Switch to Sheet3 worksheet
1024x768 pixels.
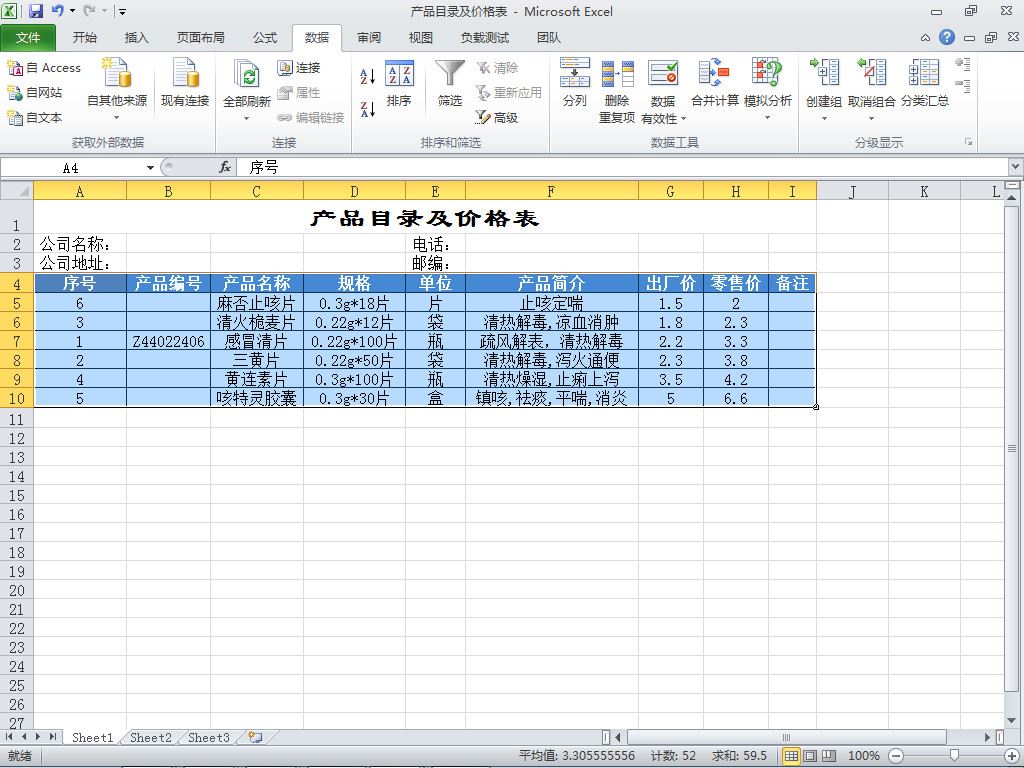(x=209, y=737)
